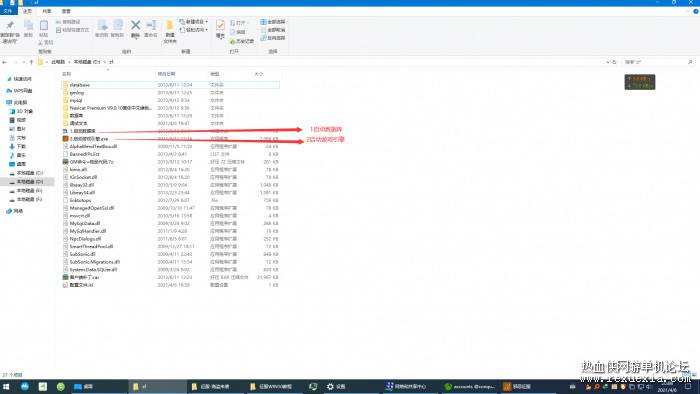Screen dimensions: 700x394
Task: Click the Date modified column header
Action: (x=166, y=74)
